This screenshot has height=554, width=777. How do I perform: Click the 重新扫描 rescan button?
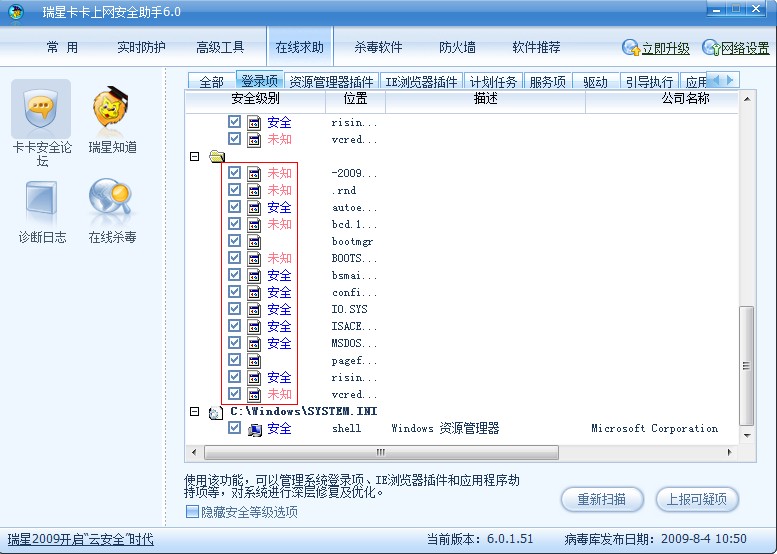coord(602,499)
